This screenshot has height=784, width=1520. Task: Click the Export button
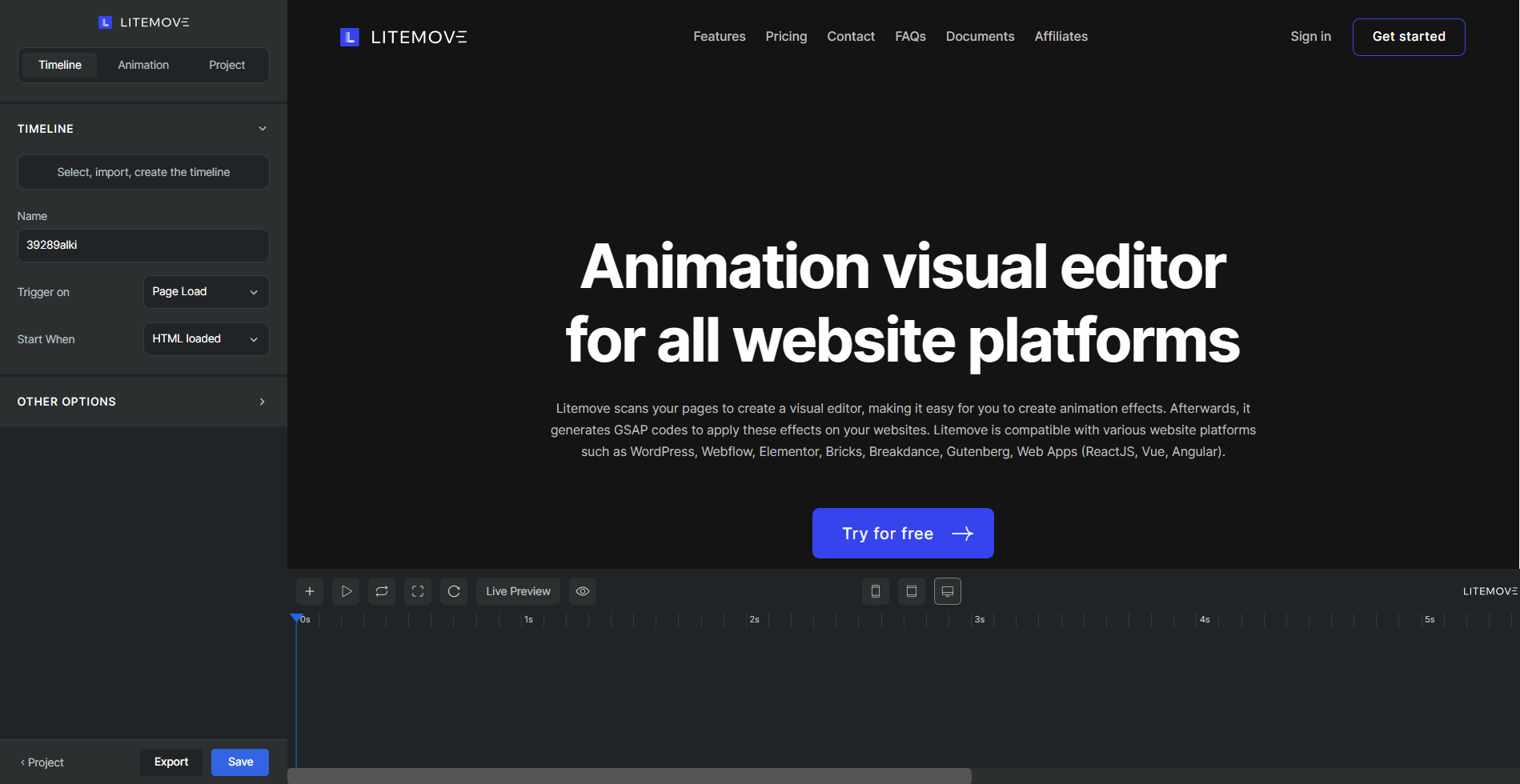[x=170, y=762]
